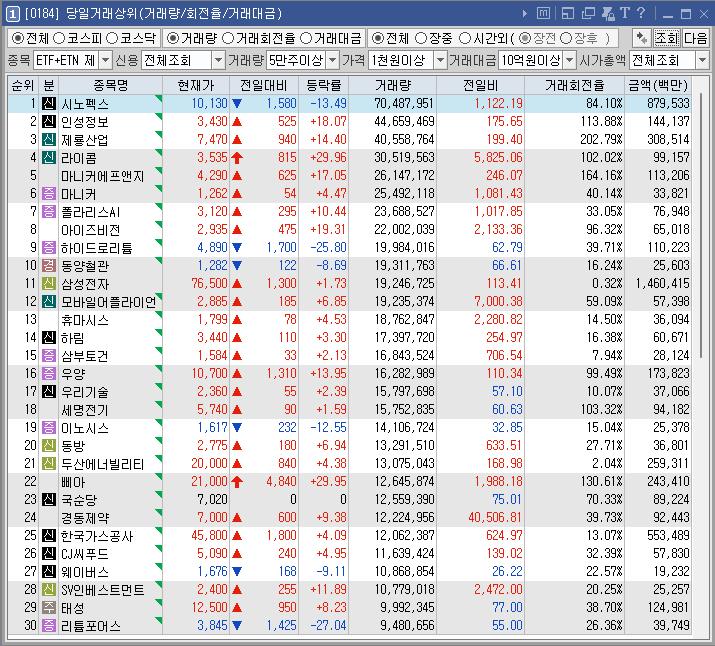This screenshot has height=646, width=715.
Task: Select the 거래회전율 radio button
Action: (228, 38)
